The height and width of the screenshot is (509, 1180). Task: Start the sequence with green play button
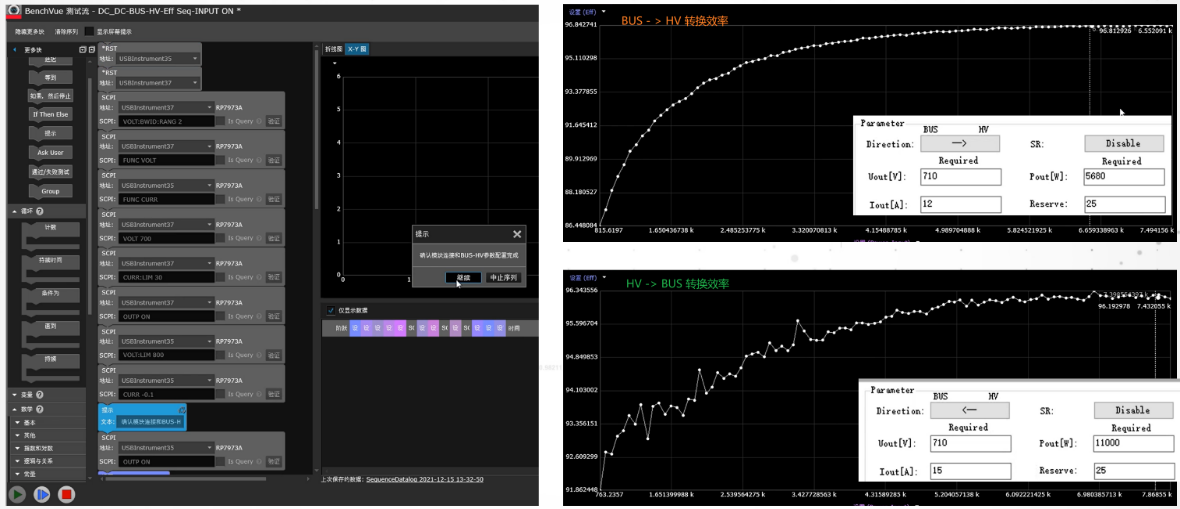[18, 494]
